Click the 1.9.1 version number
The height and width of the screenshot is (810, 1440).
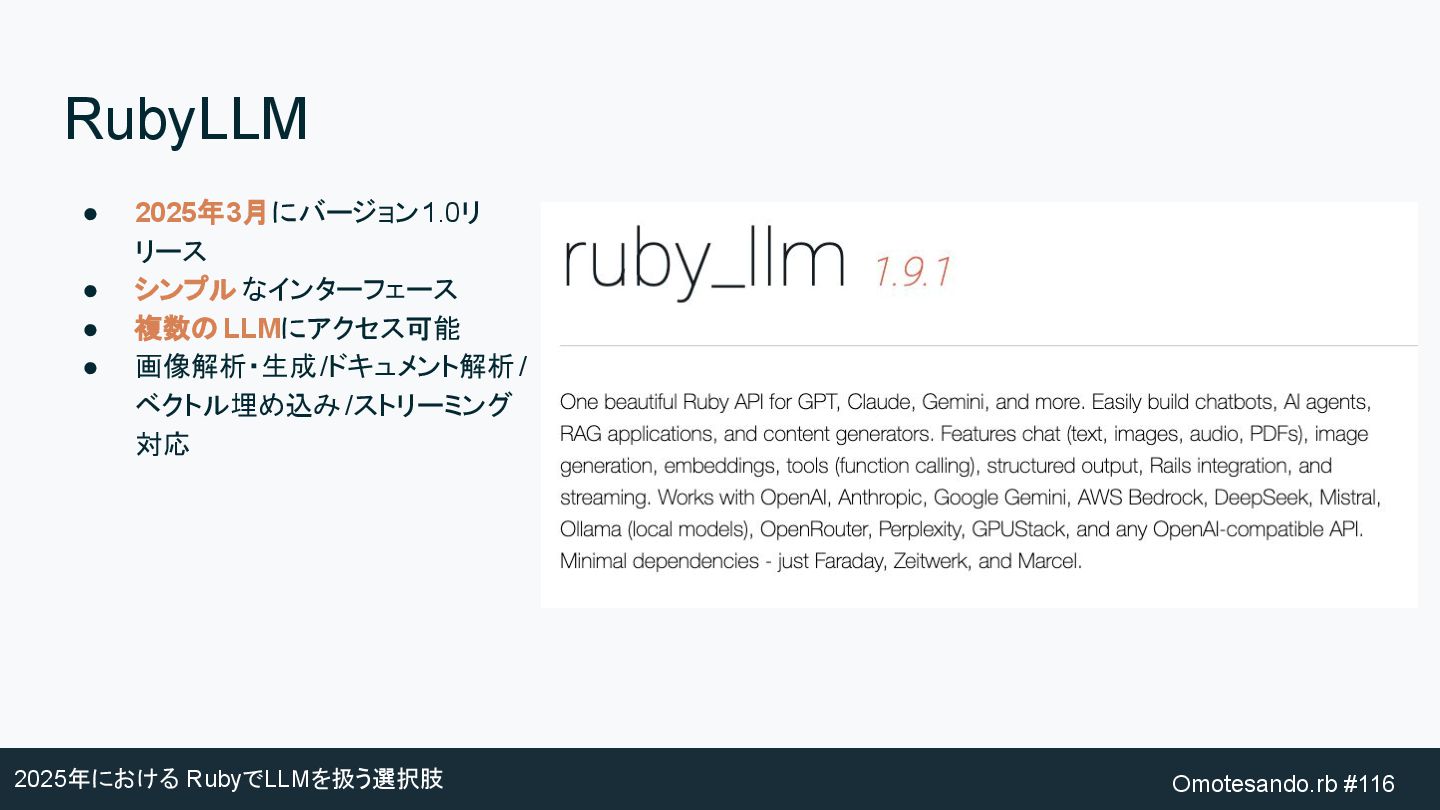(x=912, y=271)
